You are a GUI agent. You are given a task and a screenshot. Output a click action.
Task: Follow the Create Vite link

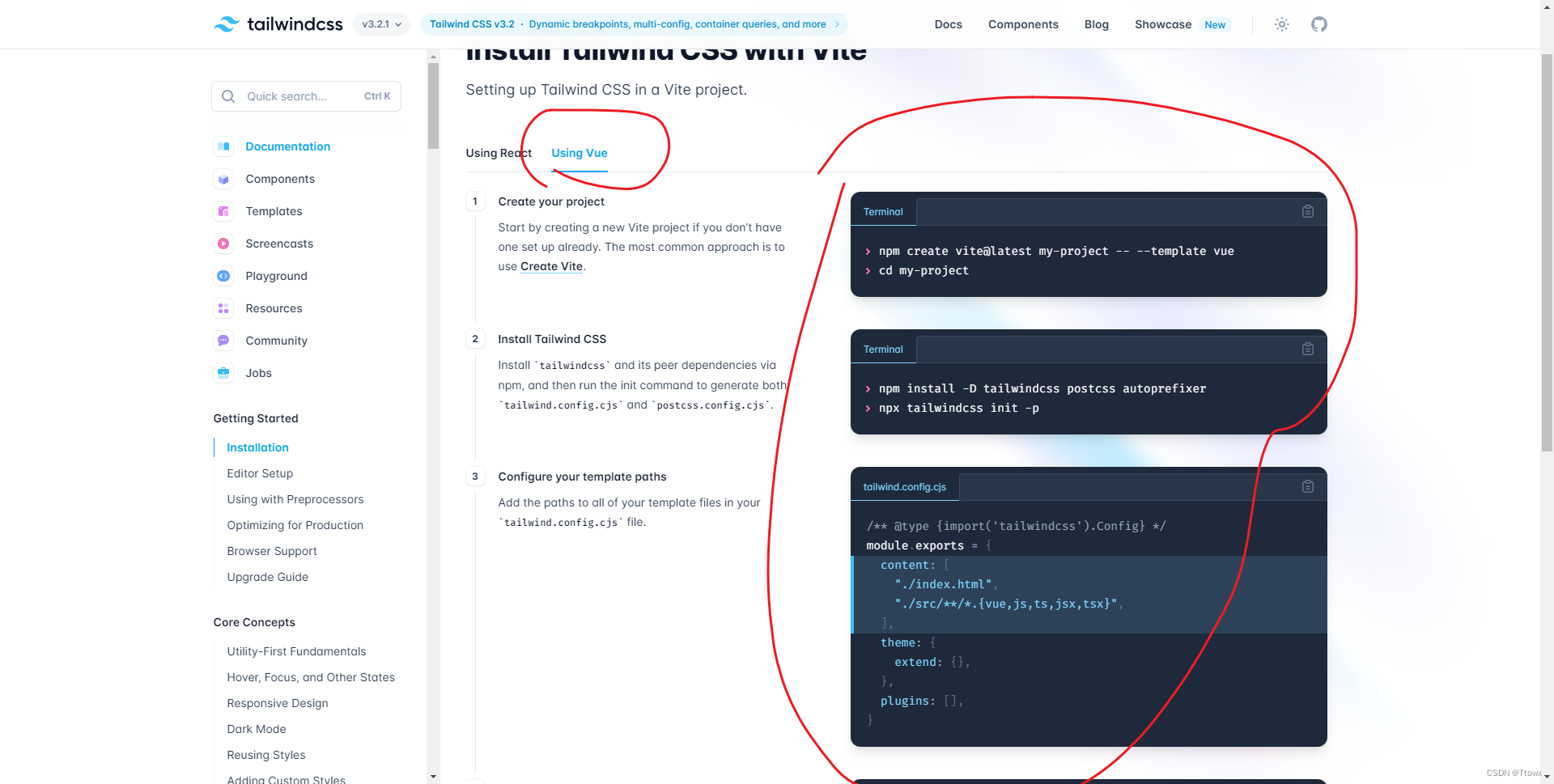pos(551,266)
